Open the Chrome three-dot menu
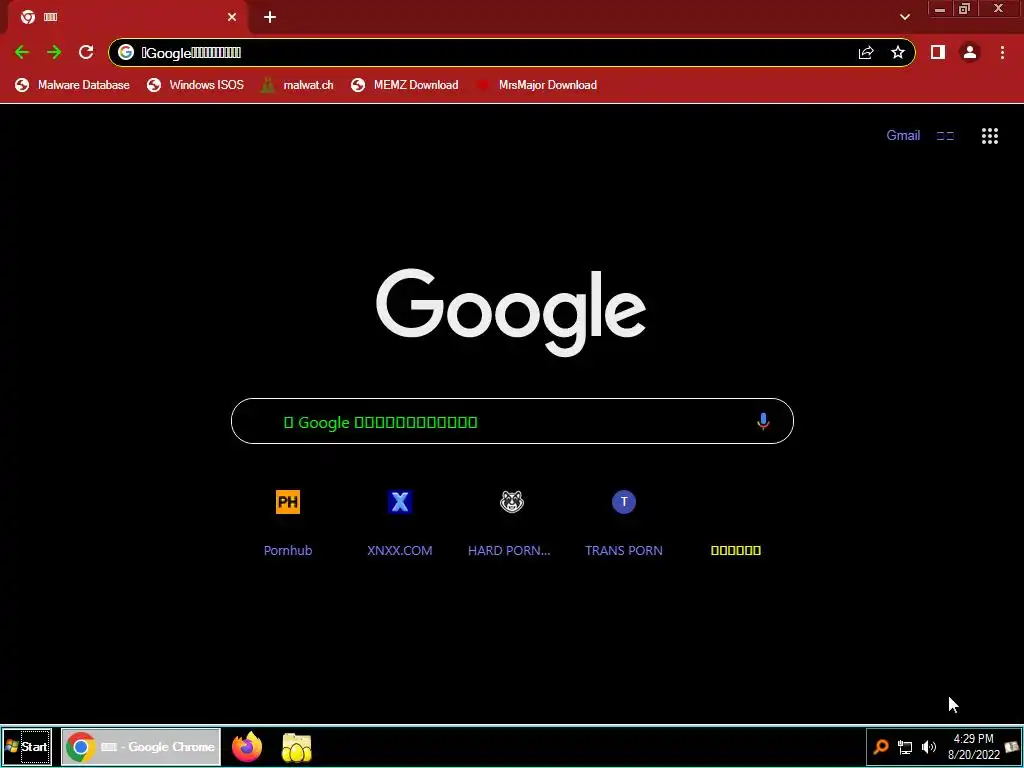Screen dimensions: 1024x768 1002,52
